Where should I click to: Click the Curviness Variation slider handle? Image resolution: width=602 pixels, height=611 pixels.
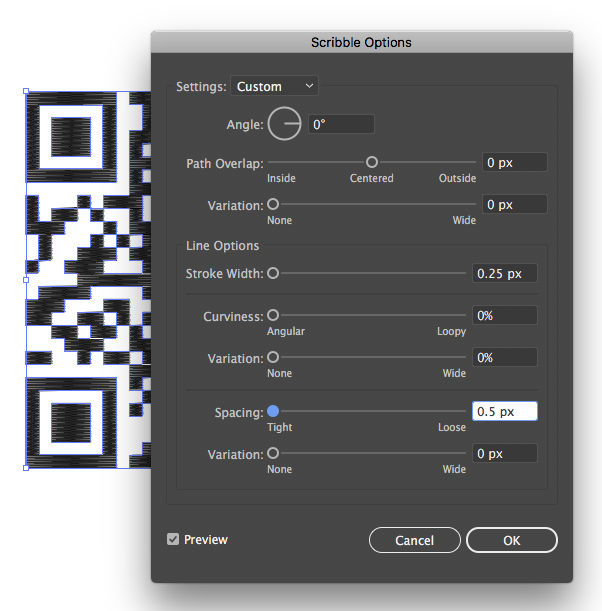pos(273,357)
